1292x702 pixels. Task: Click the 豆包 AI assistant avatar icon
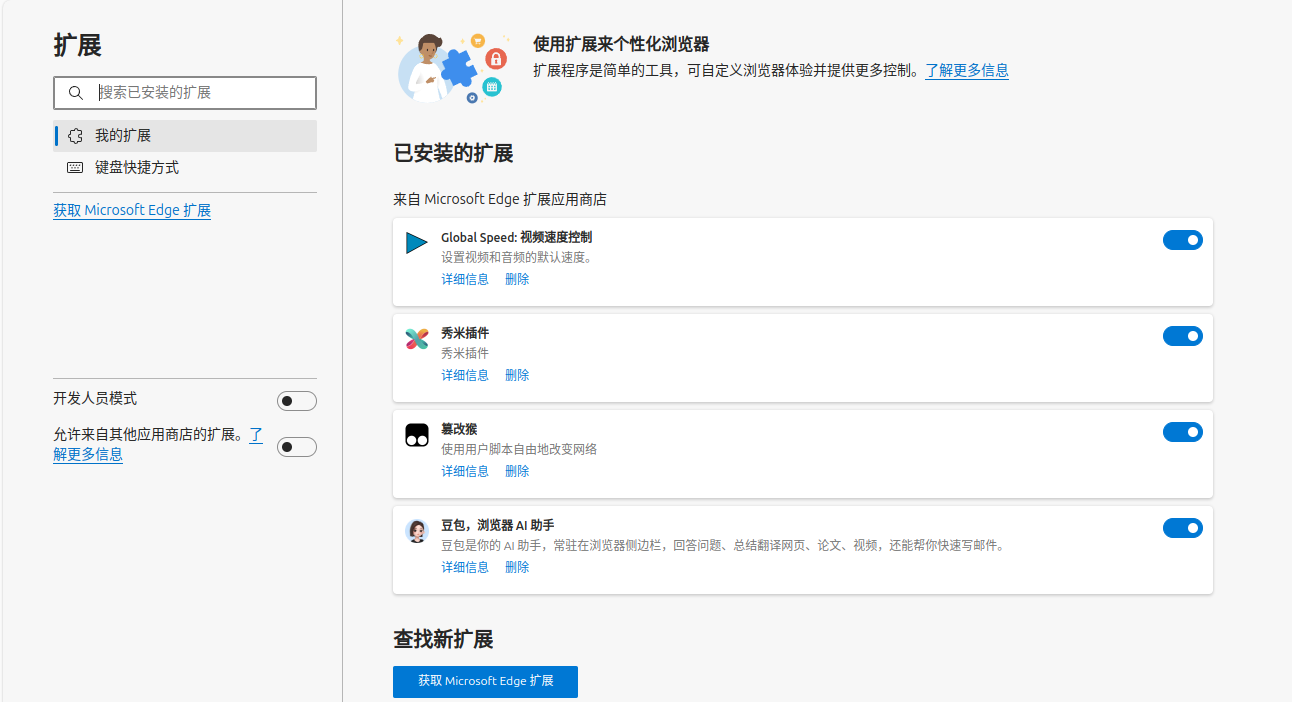tap(417, 531)
